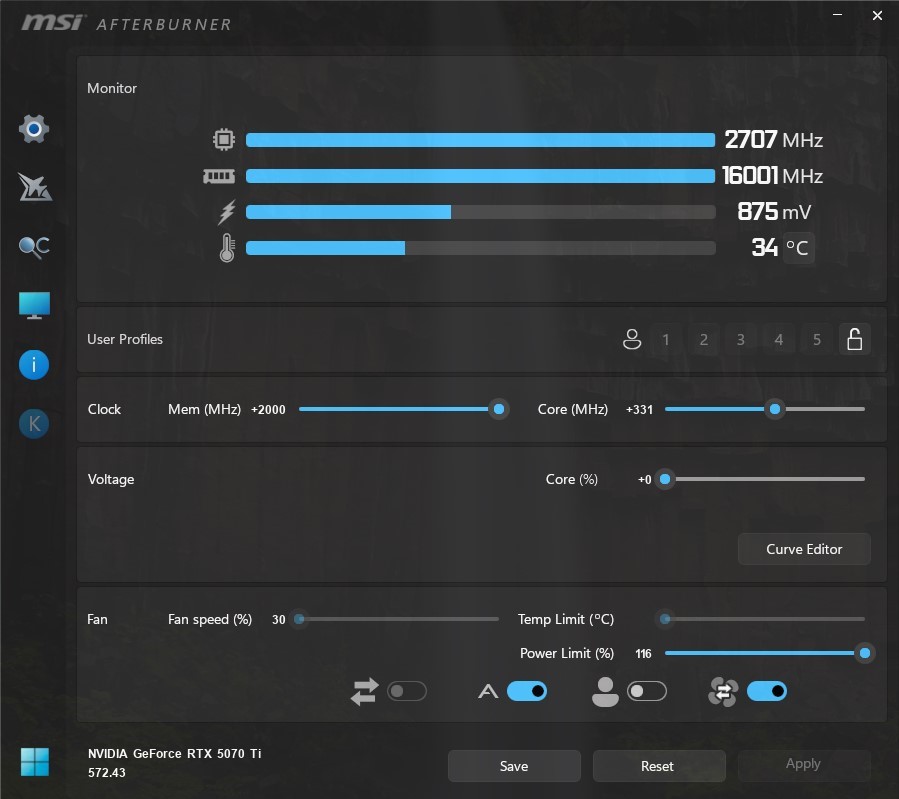Toggle the °C temperature unit button
The height and width of the screenshot is (799, 899).
(x=798, y=248)
